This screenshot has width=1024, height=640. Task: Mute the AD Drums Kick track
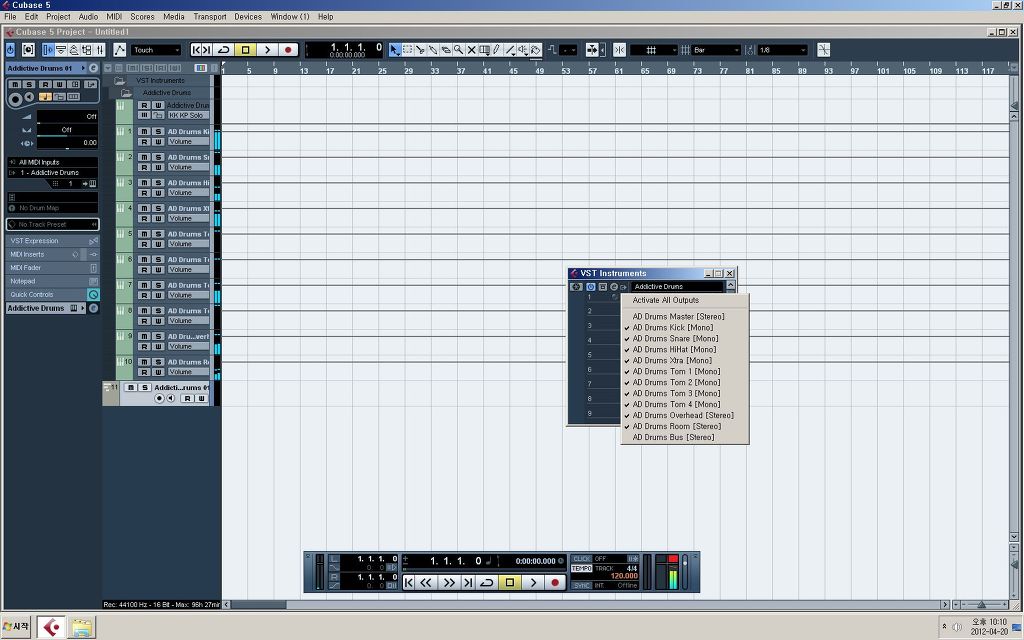pyautogui.click(x=144, y=131)
